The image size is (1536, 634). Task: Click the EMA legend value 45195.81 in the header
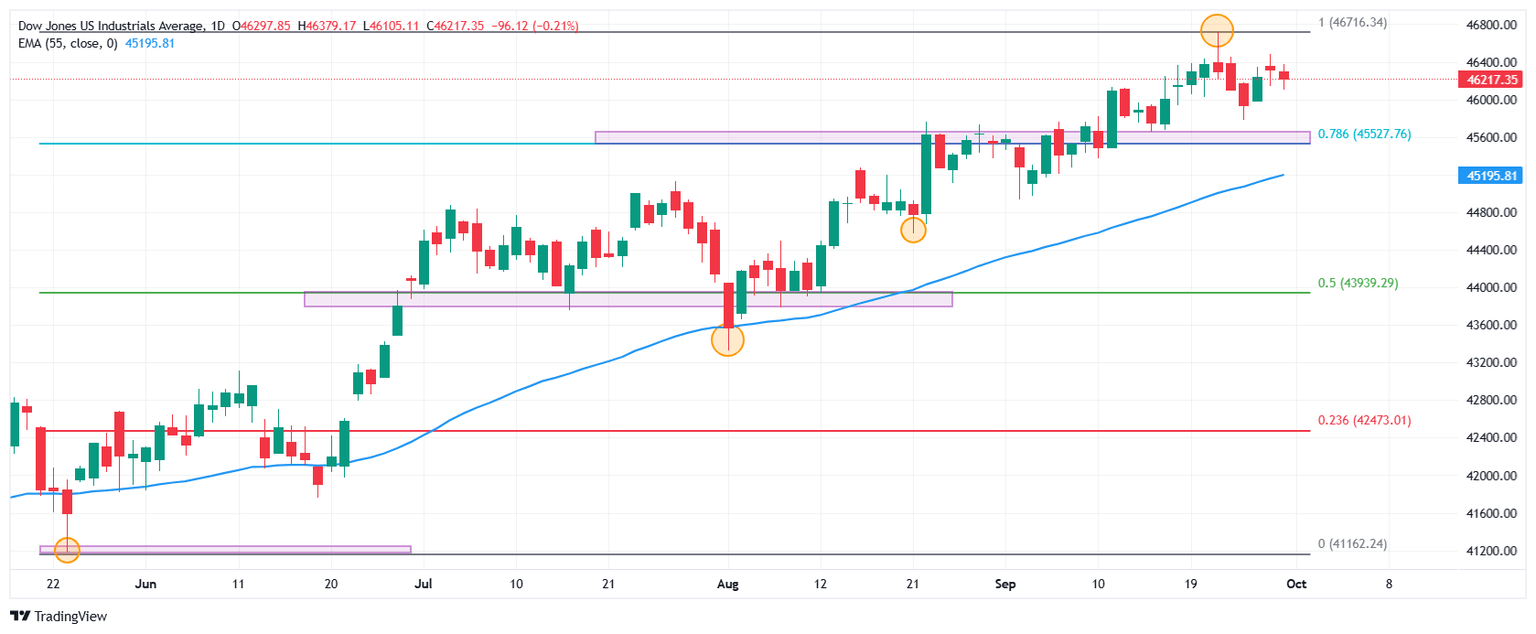click(150, 44)
